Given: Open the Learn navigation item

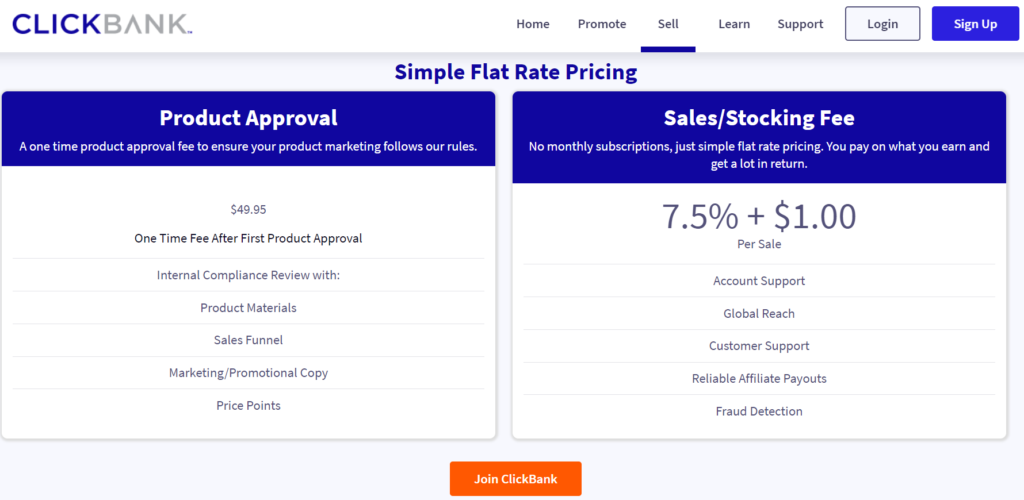Looking at the screenshot, I should point(734,24).
